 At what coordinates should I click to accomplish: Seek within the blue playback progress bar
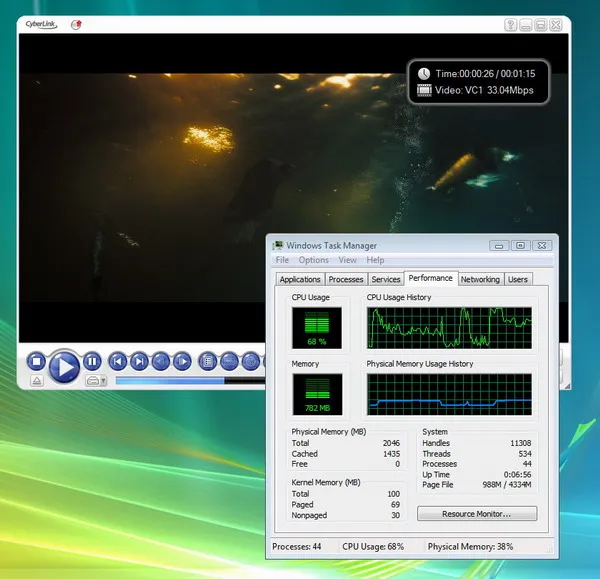(x=190, y=380)
